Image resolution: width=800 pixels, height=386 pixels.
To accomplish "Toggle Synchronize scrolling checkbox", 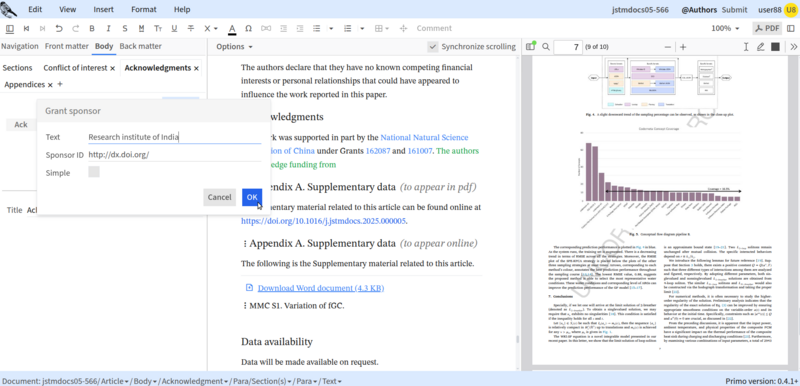I will coord(433,47).
